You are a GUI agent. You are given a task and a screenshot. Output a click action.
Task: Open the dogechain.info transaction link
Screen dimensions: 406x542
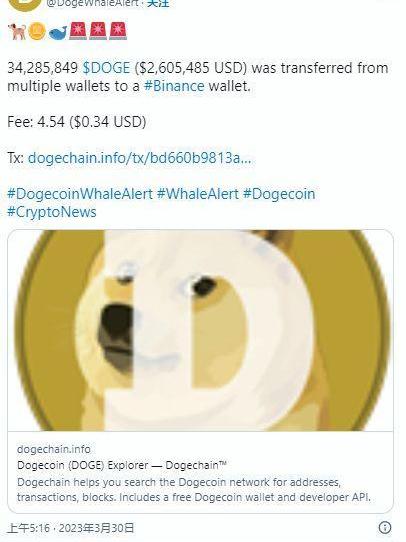140,158
